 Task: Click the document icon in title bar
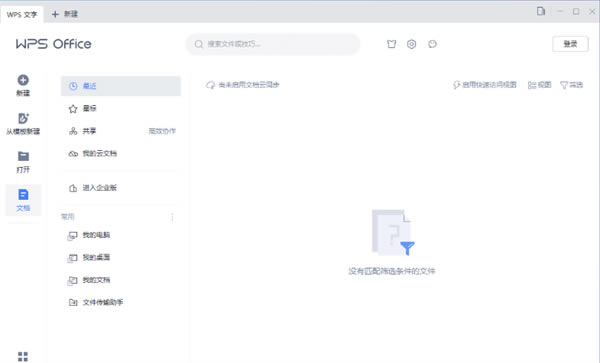[541, 11]
